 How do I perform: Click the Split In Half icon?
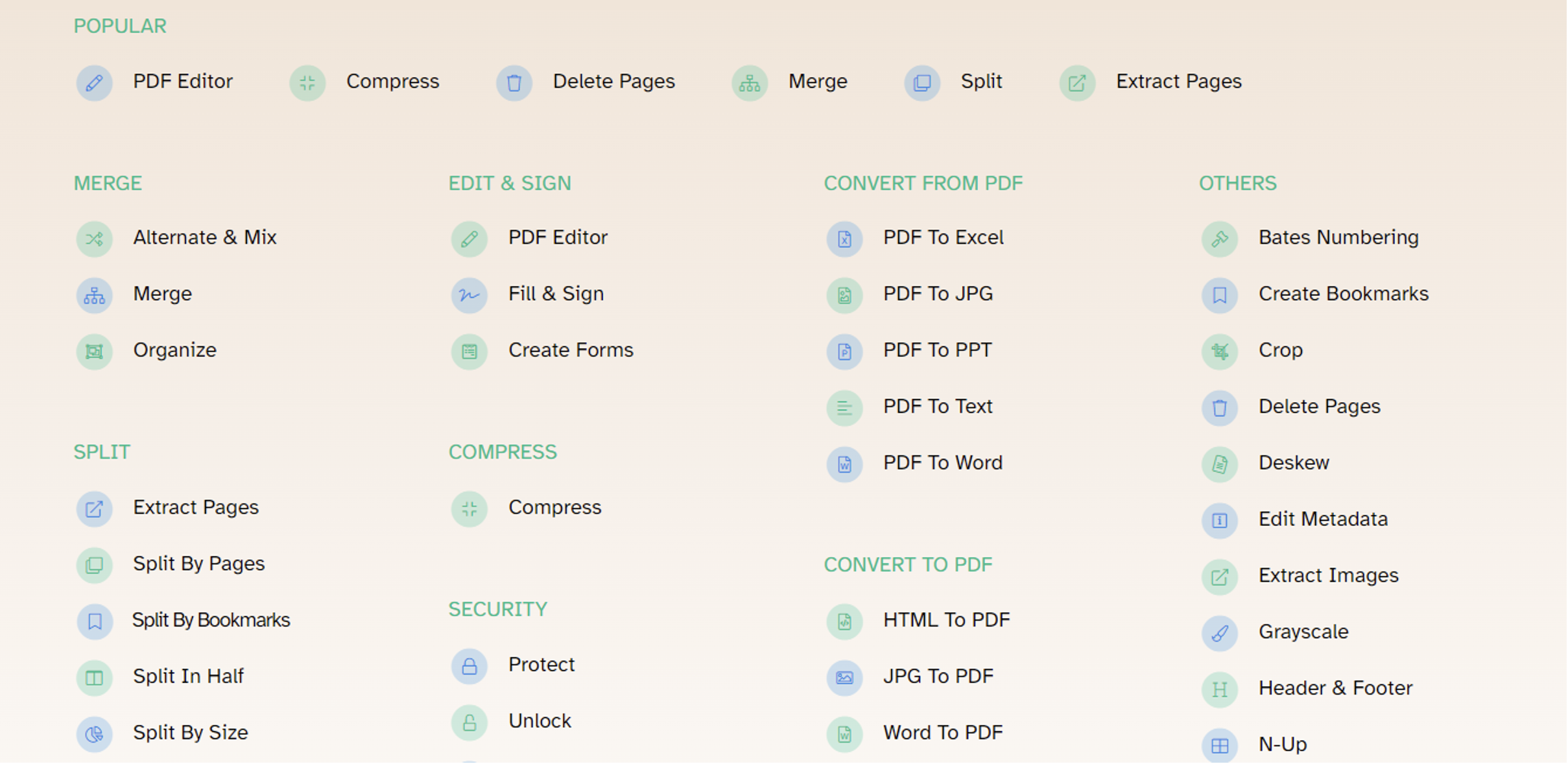coord(94,678)
